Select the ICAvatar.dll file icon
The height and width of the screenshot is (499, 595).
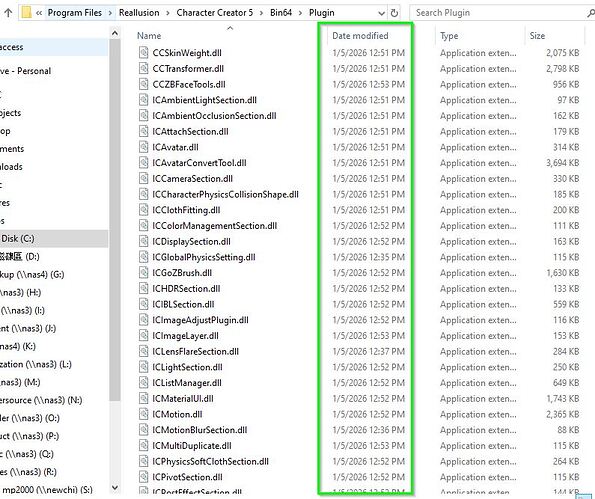pyautogui.click(x=143, y=147)
